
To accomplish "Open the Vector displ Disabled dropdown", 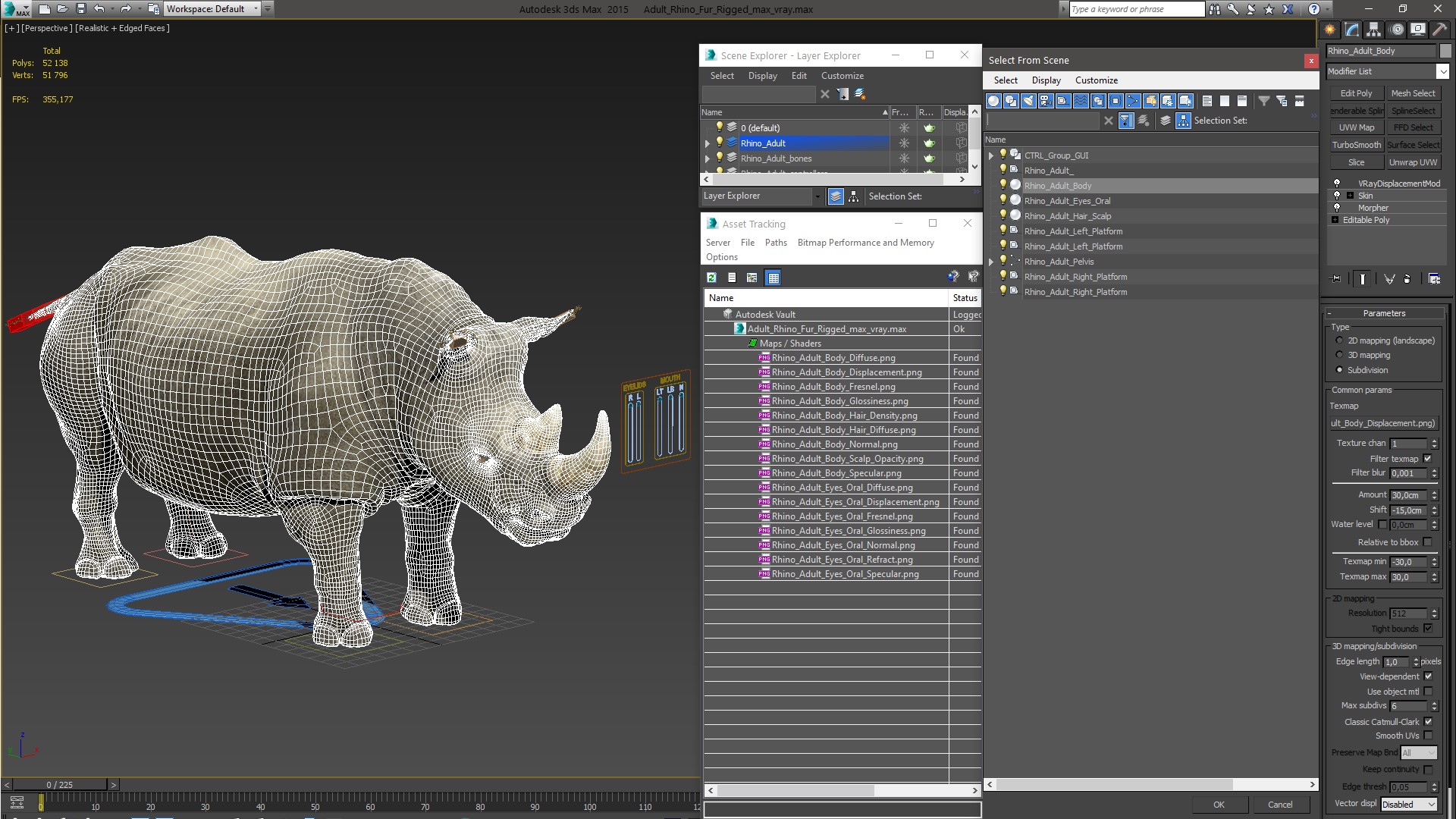I will [x=1408, y=805].
